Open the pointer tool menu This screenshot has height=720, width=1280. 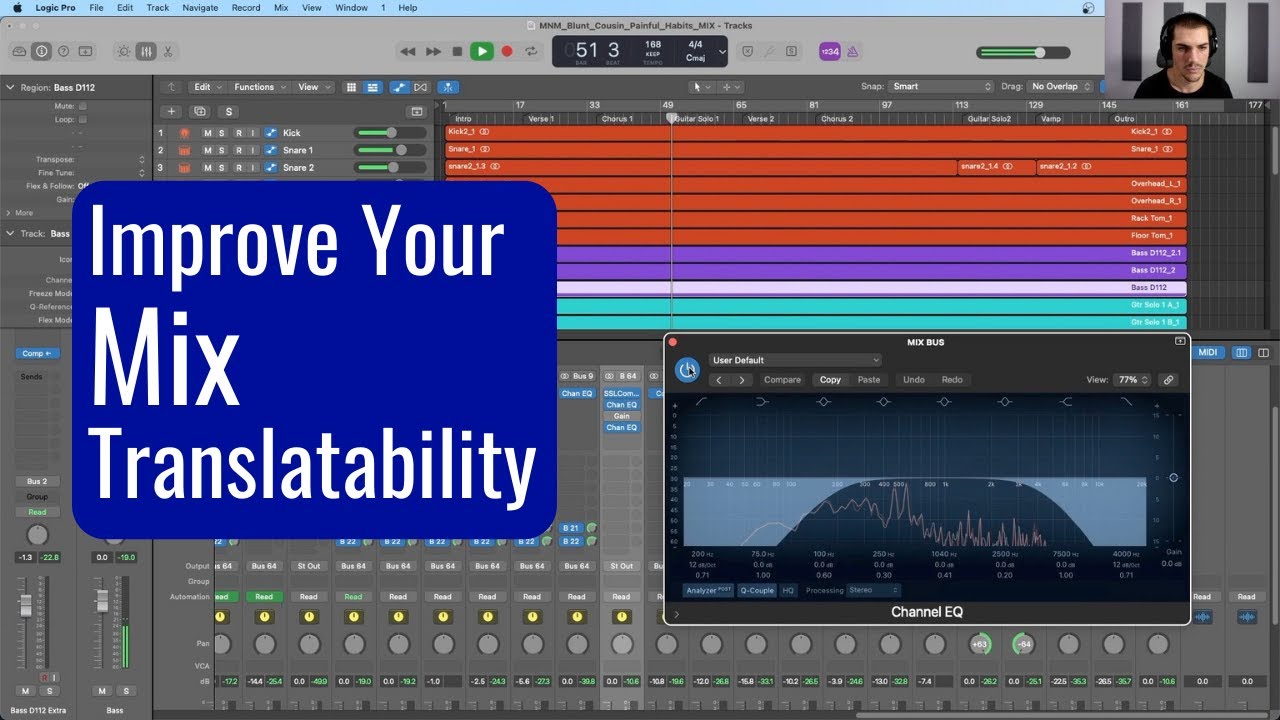click(x=700, y=87)
